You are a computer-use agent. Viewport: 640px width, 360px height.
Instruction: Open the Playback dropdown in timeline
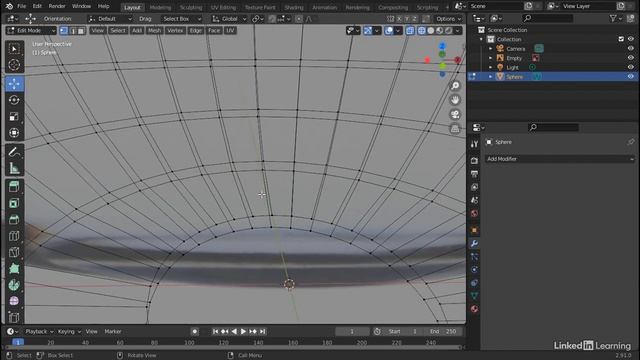(x=39, y=332)
